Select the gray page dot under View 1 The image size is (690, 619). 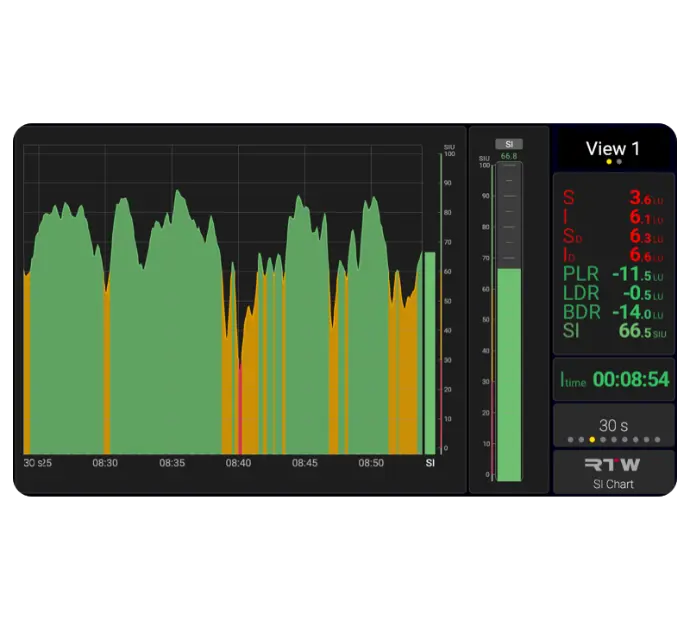(x=619, y=162)
